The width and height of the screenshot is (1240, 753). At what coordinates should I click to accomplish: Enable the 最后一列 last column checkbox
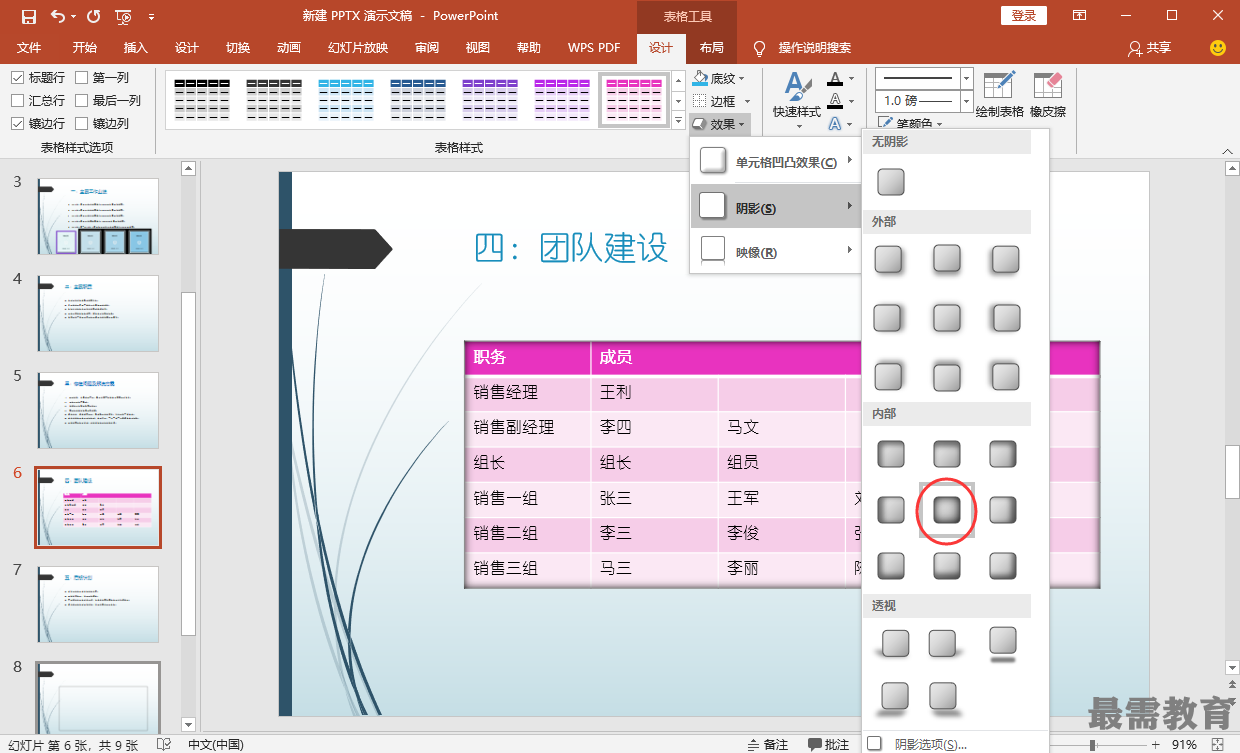pos(82,100)
